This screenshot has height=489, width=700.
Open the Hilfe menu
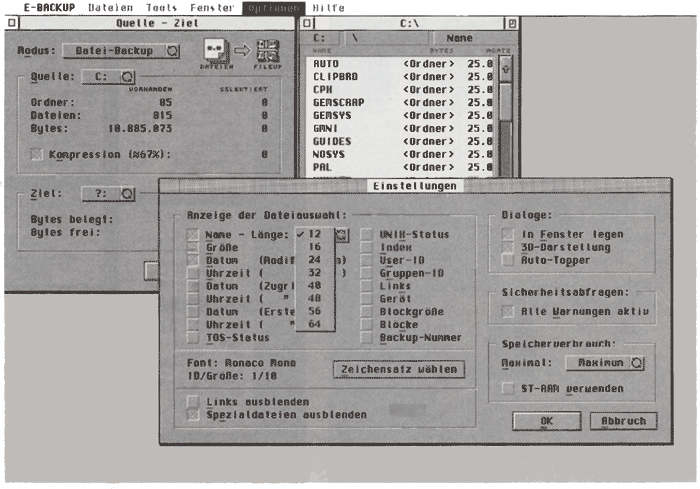pos(328,7)
